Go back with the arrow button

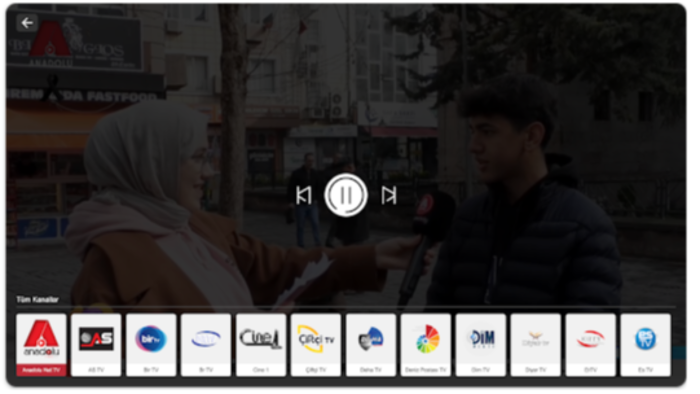27,23
